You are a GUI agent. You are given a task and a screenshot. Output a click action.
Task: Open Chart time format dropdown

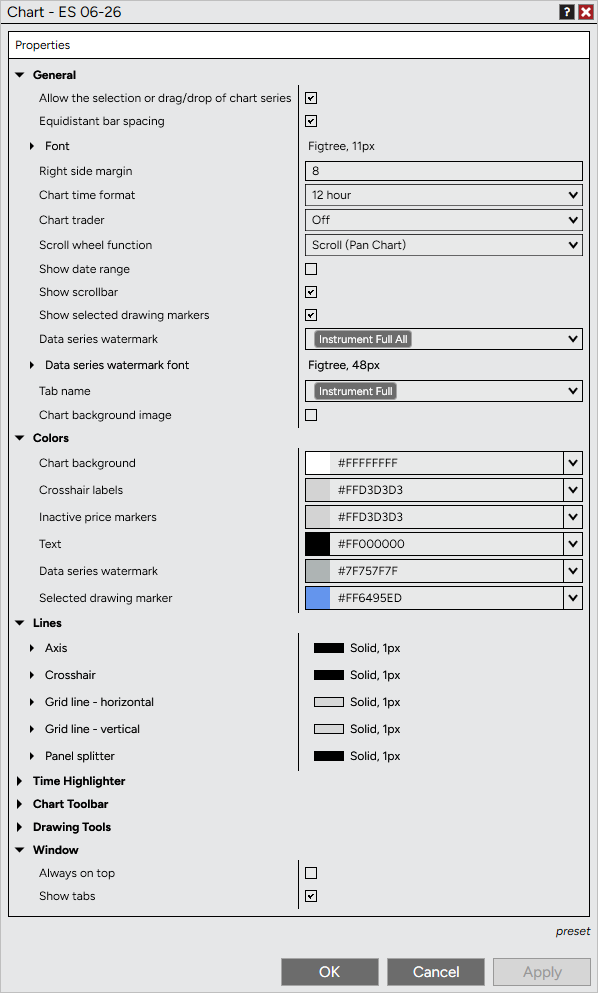pyautogui.click(x=443, y=195)
